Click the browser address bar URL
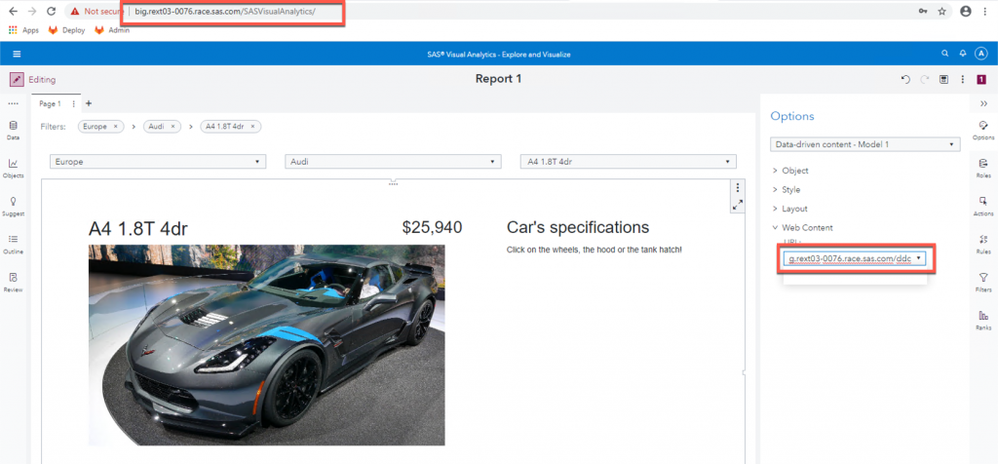This screenshot has width=998, height=464. (x=225, y=11)
